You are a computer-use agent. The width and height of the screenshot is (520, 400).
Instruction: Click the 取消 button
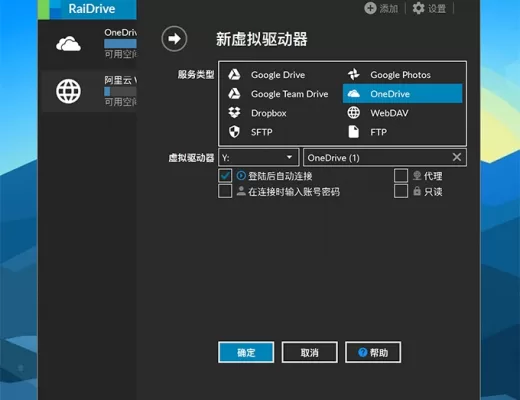pyautogui.click(x=309, y=352)
